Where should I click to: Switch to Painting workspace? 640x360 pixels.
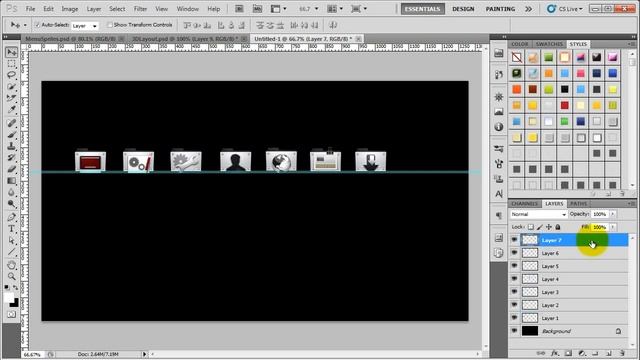click(x=500, y=9)
